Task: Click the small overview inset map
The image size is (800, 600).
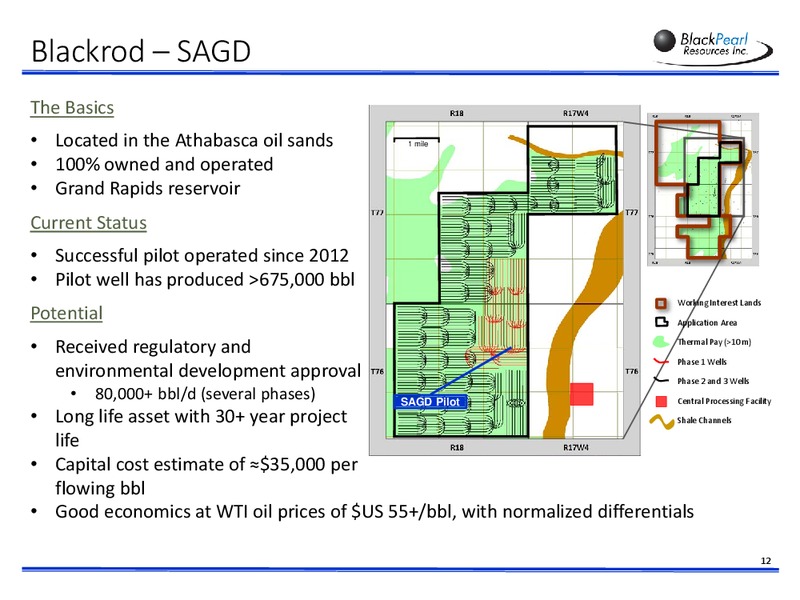Action: [703, 189]
